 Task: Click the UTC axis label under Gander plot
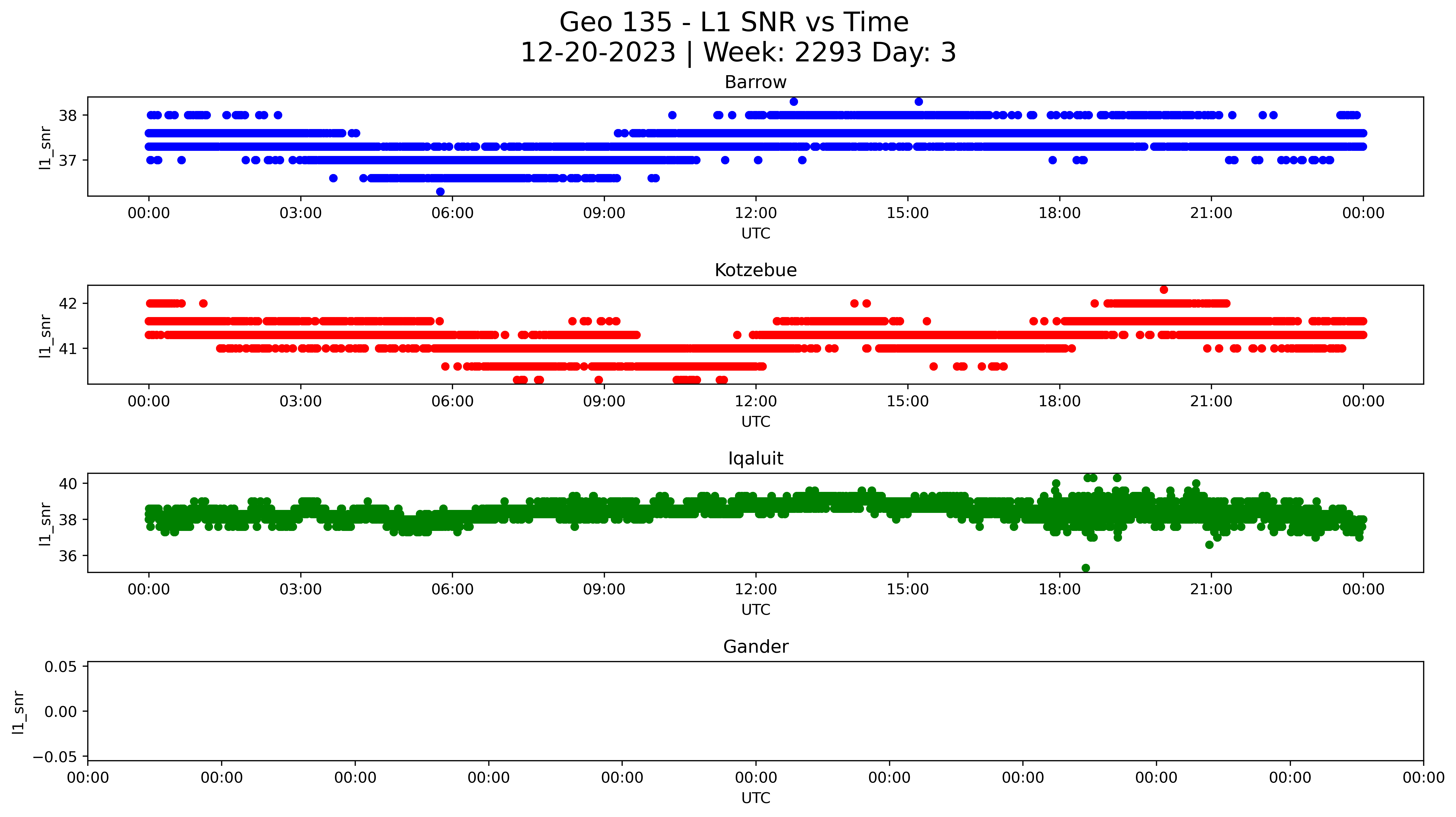point(756,798)
